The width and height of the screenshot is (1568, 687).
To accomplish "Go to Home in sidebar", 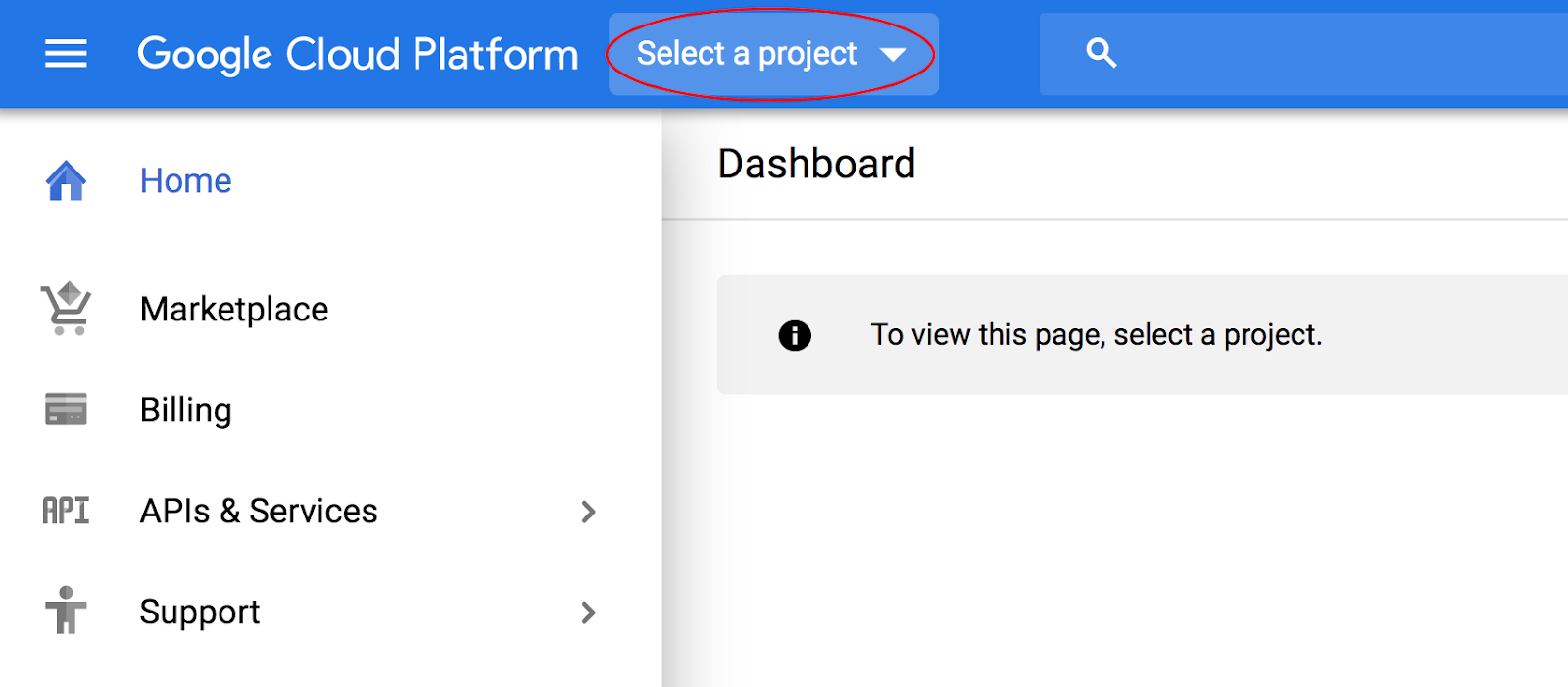I will 186,181.
